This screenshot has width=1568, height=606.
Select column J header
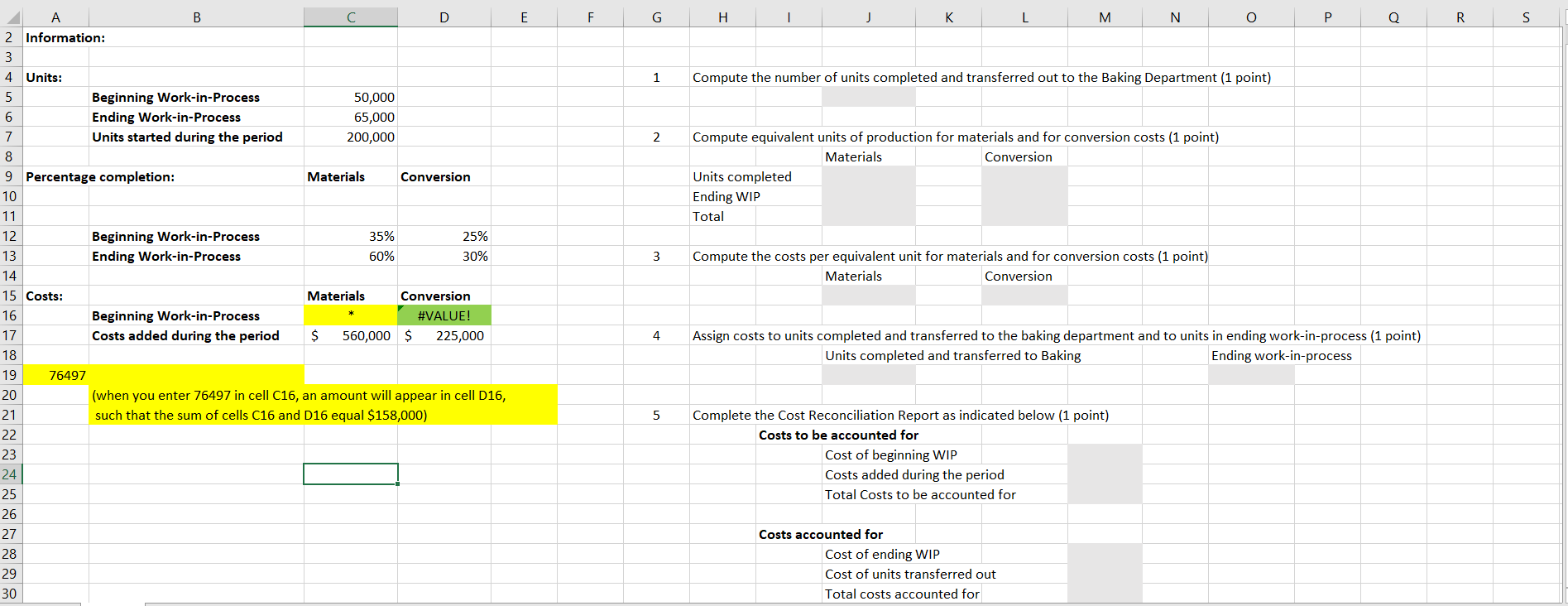pos(868,17)
